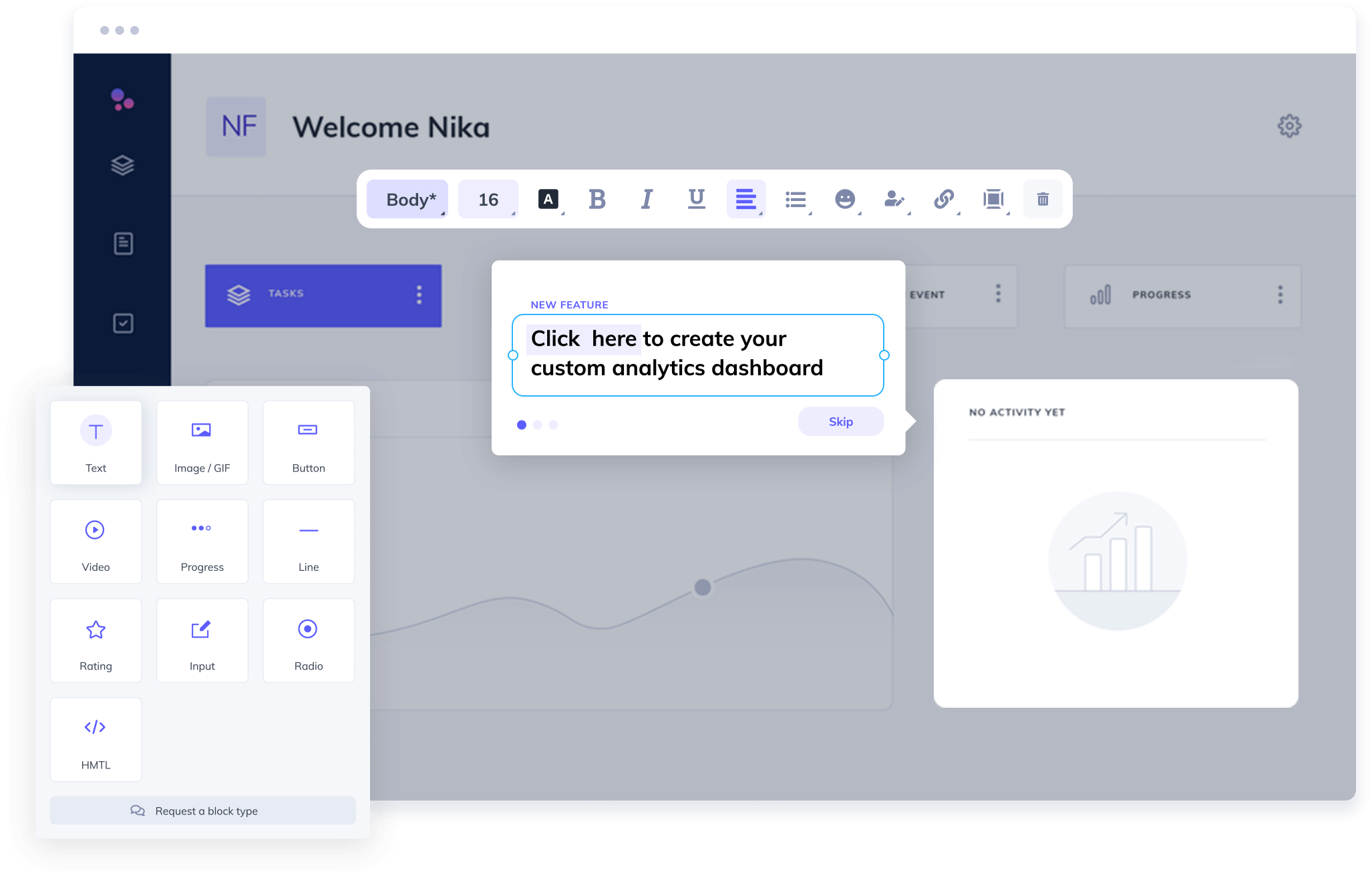This screenshot has height=878, width=1372.
Task: Apply bold formatting in the text toolbar
Action: tap(597, 198)
